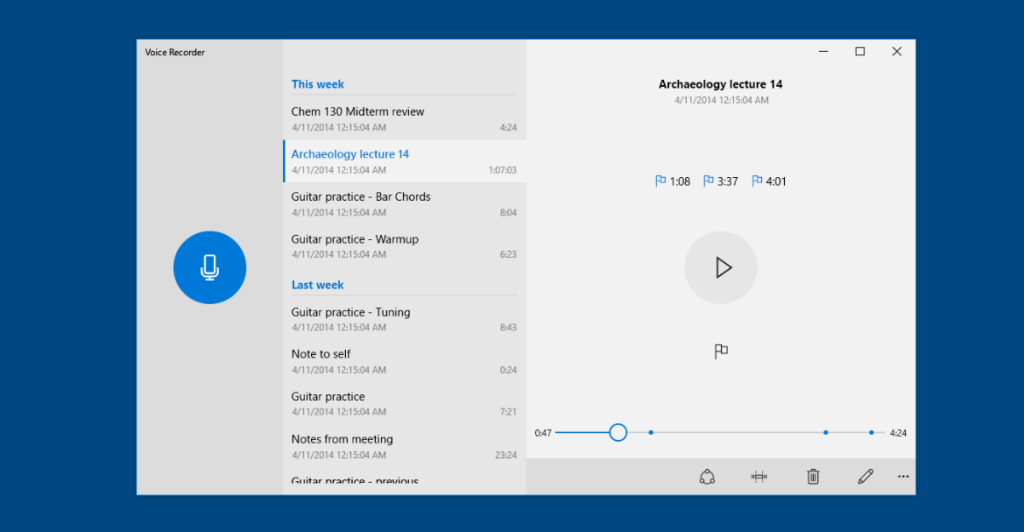Click the Archaeology lecture 14 title in player

point(720,84)
